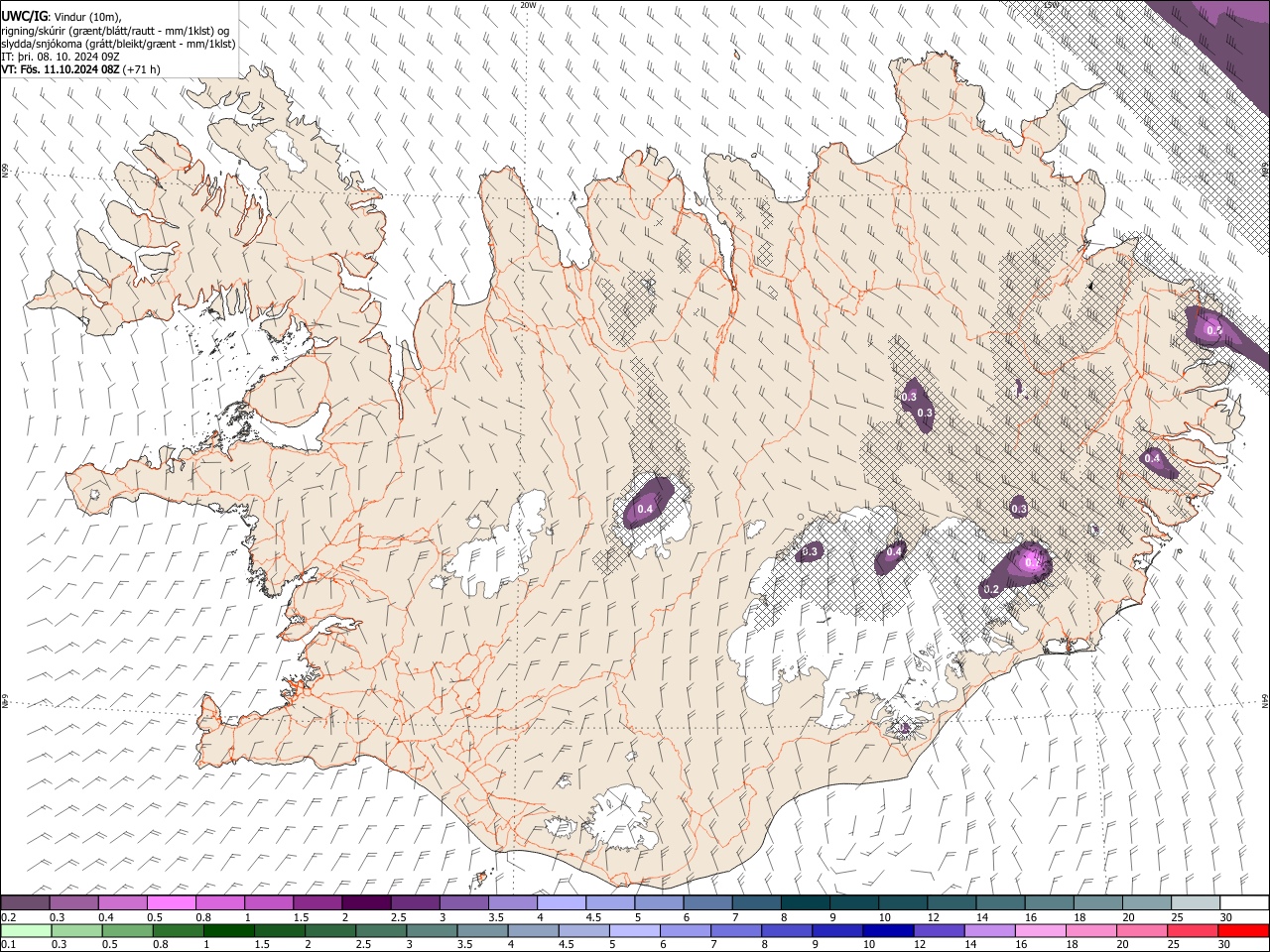Click the 'UWC/IG: Vindur (10m)' title line

[x=62, y=16]
